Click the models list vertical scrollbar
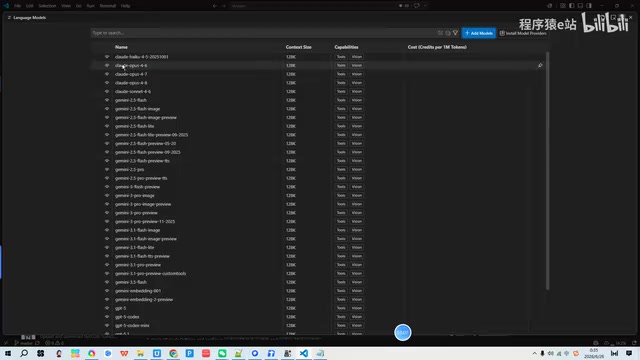 547,171
